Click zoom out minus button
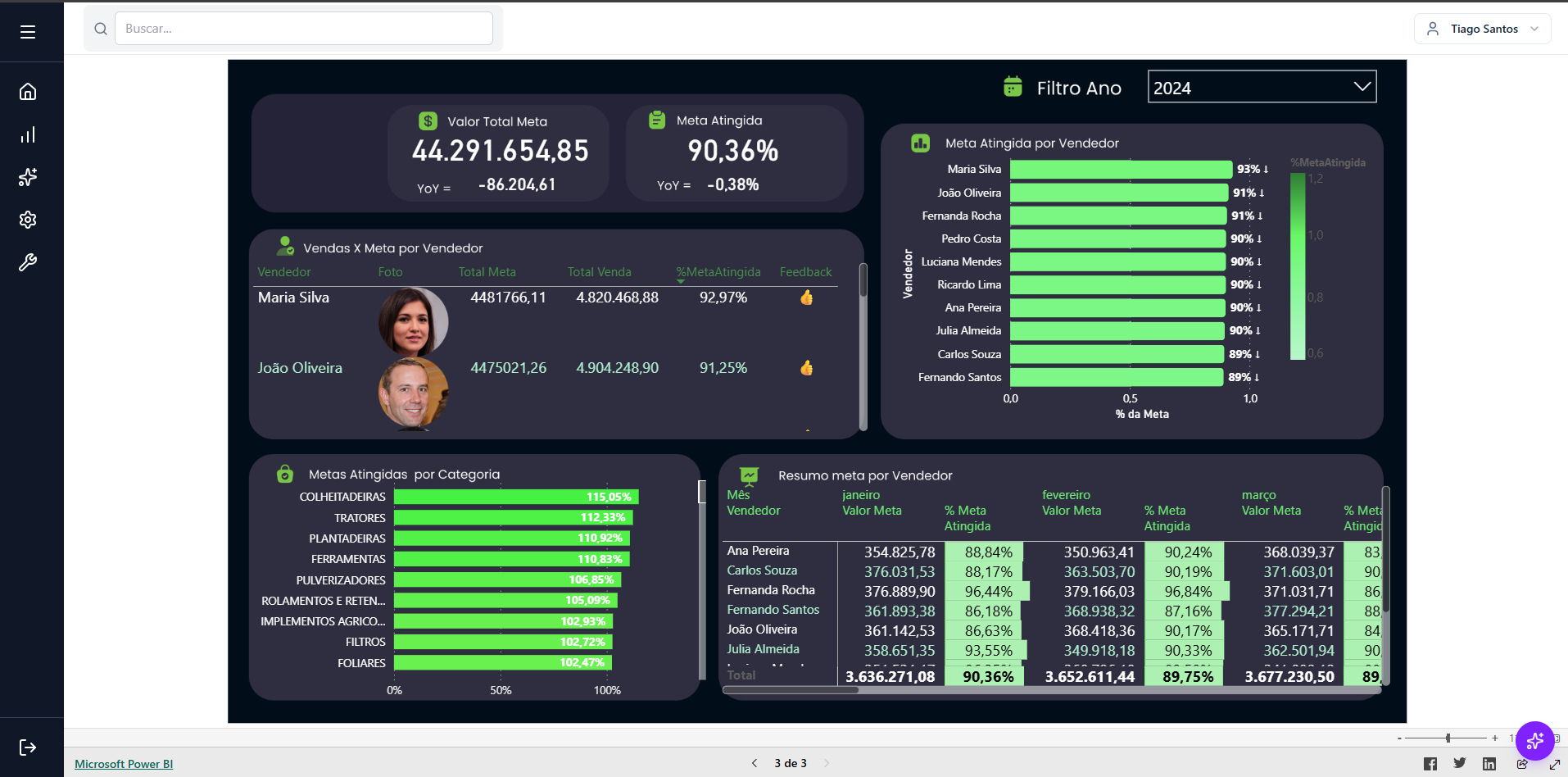 coord(1399,738)
